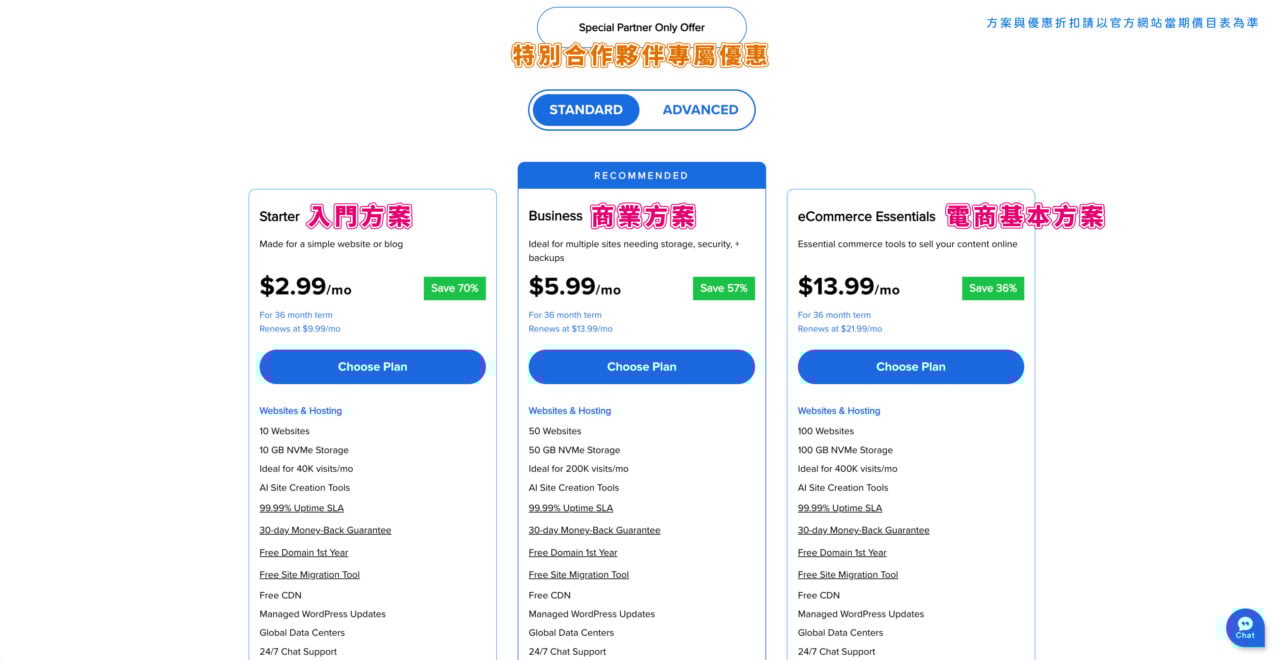Choose Plan for the Starter package

[372, 366]
